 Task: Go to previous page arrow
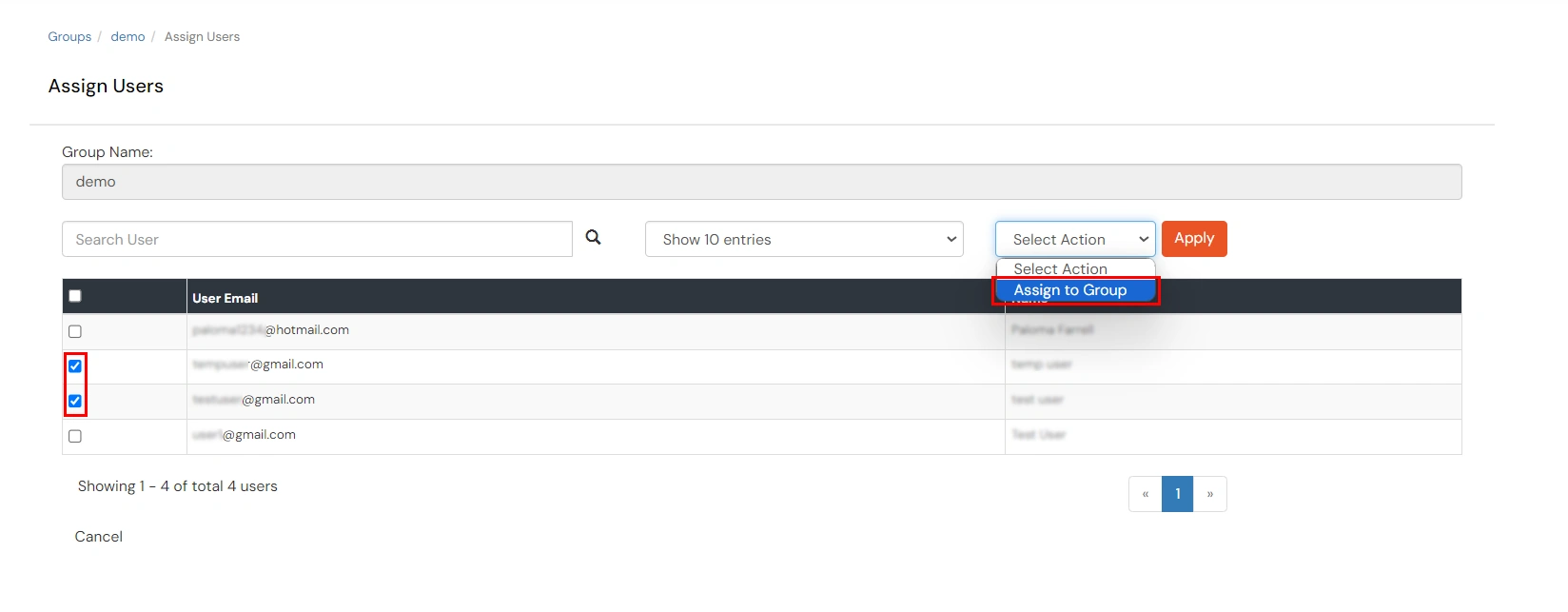(1146, 494)
